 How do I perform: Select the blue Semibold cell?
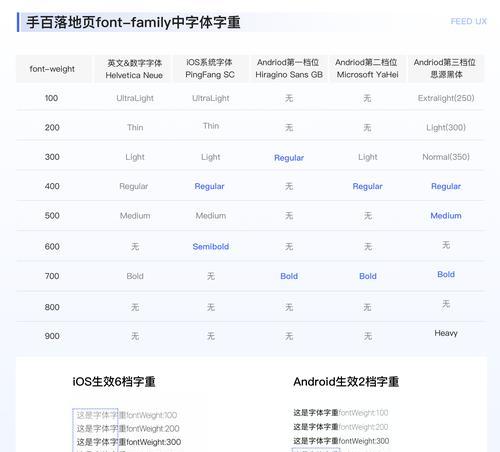coord(211,246)
